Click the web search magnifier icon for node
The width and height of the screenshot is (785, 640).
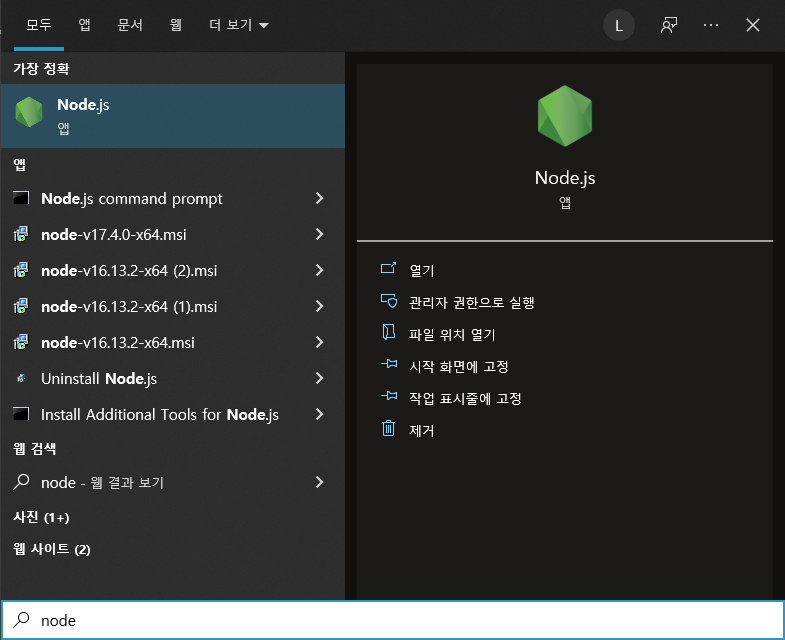21,482
